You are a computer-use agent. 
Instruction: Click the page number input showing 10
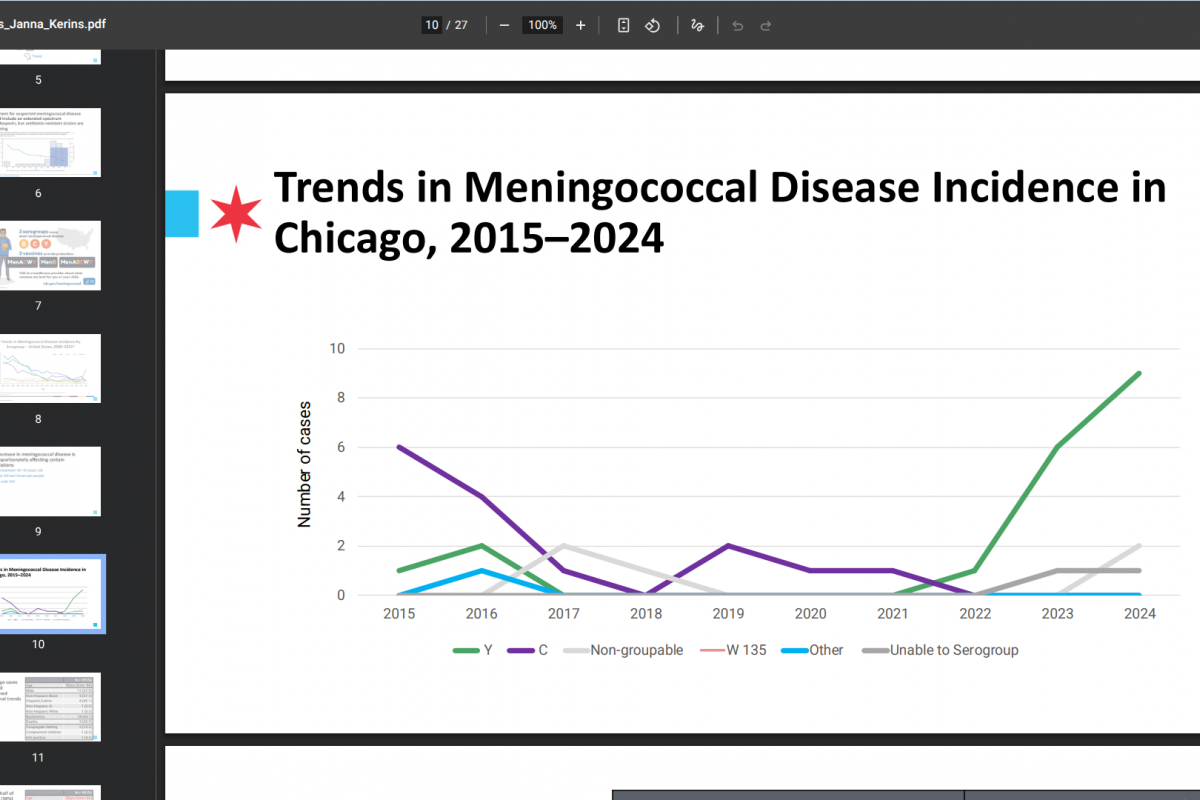click(x=431, y=24)
